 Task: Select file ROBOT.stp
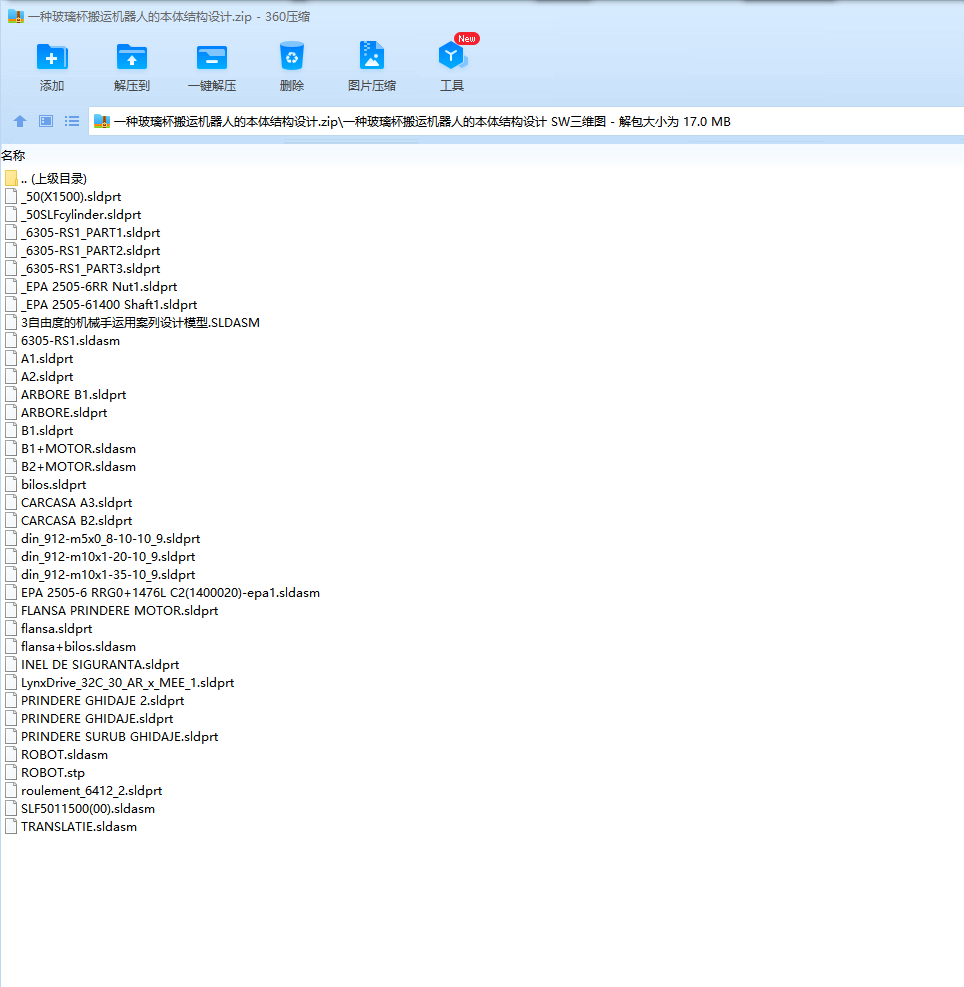(52, 773)
